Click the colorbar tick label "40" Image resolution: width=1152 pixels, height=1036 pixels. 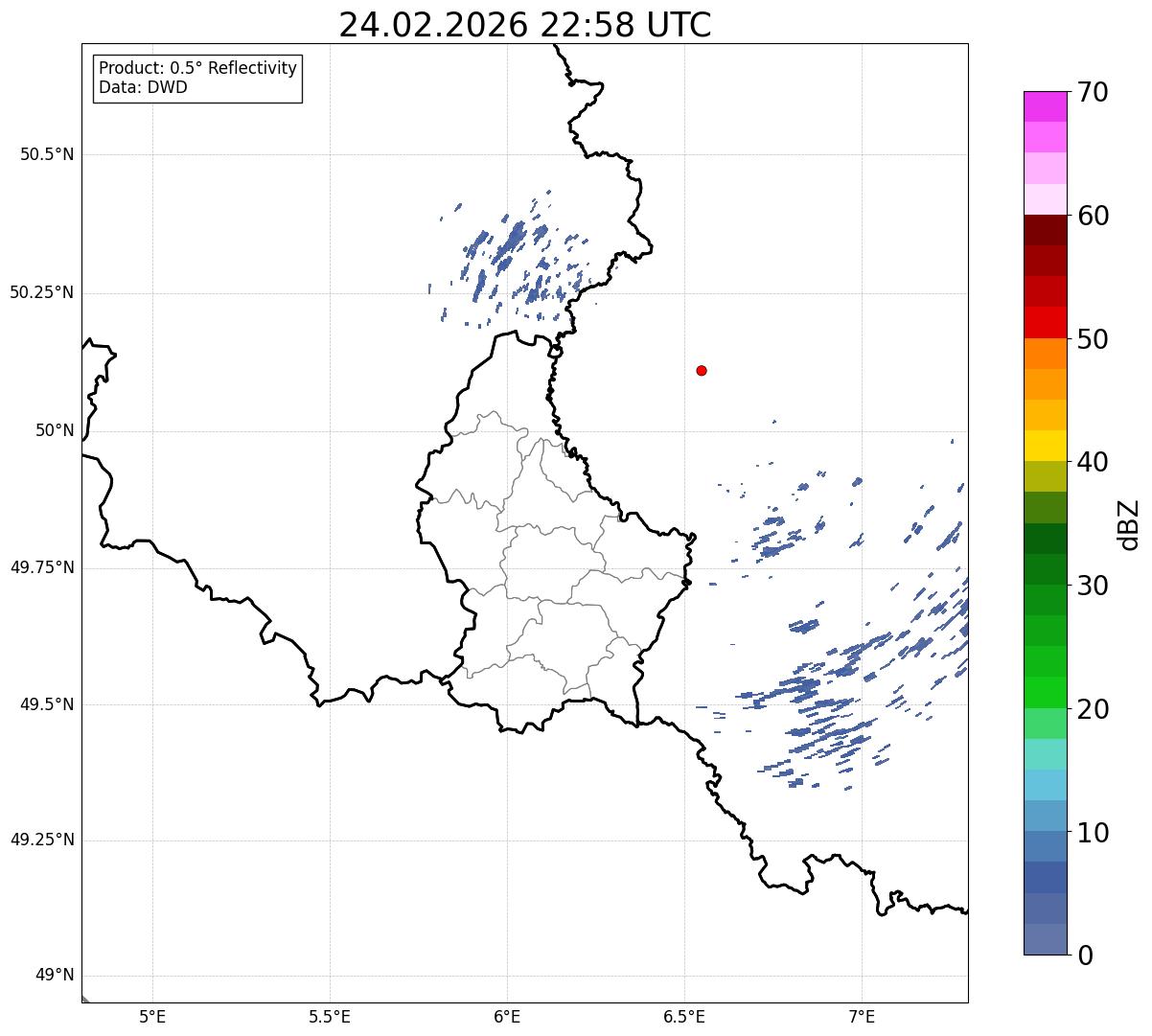pos(1093,462)
